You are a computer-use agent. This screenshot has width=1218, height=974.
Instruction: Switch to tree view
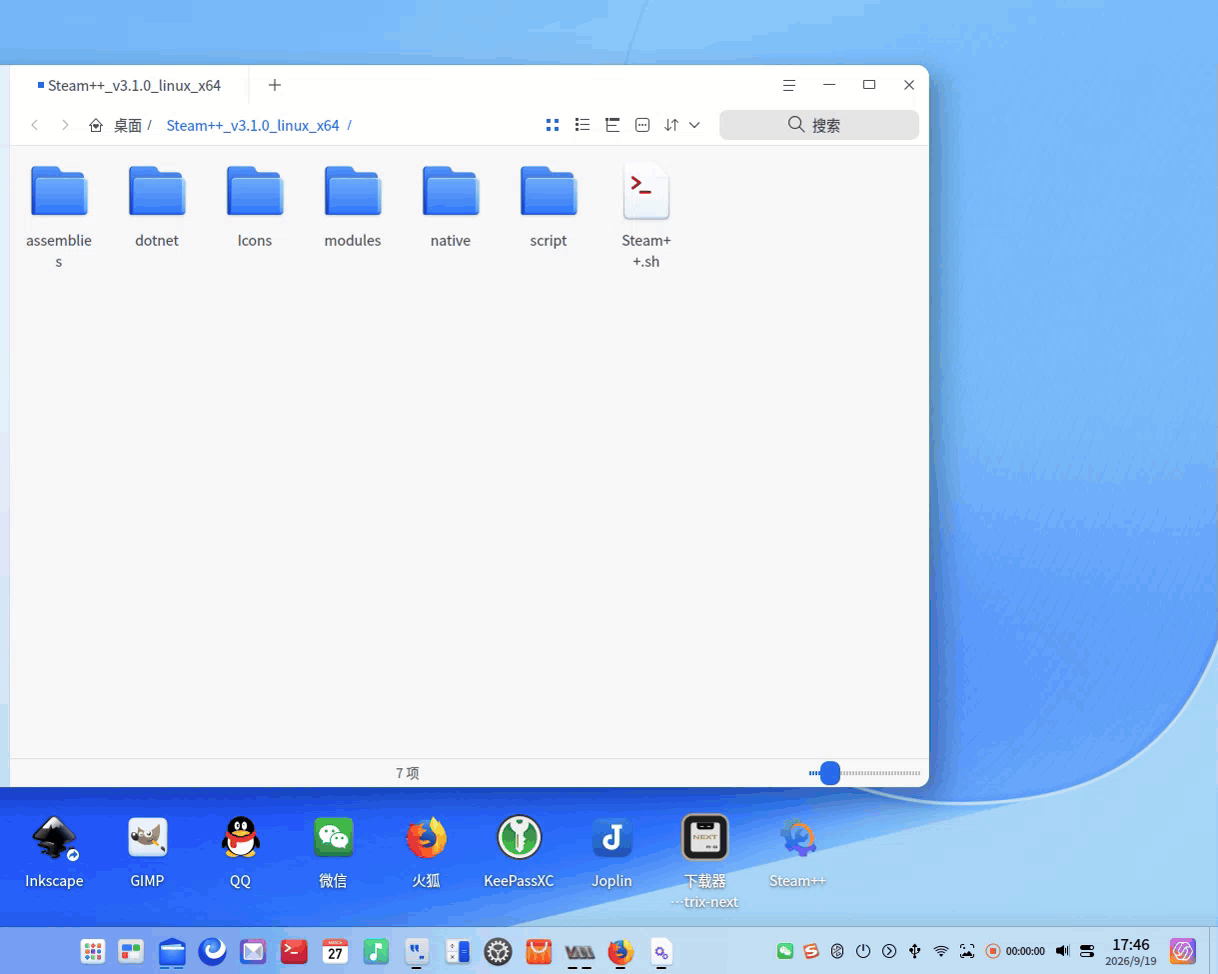coord(613,125)
